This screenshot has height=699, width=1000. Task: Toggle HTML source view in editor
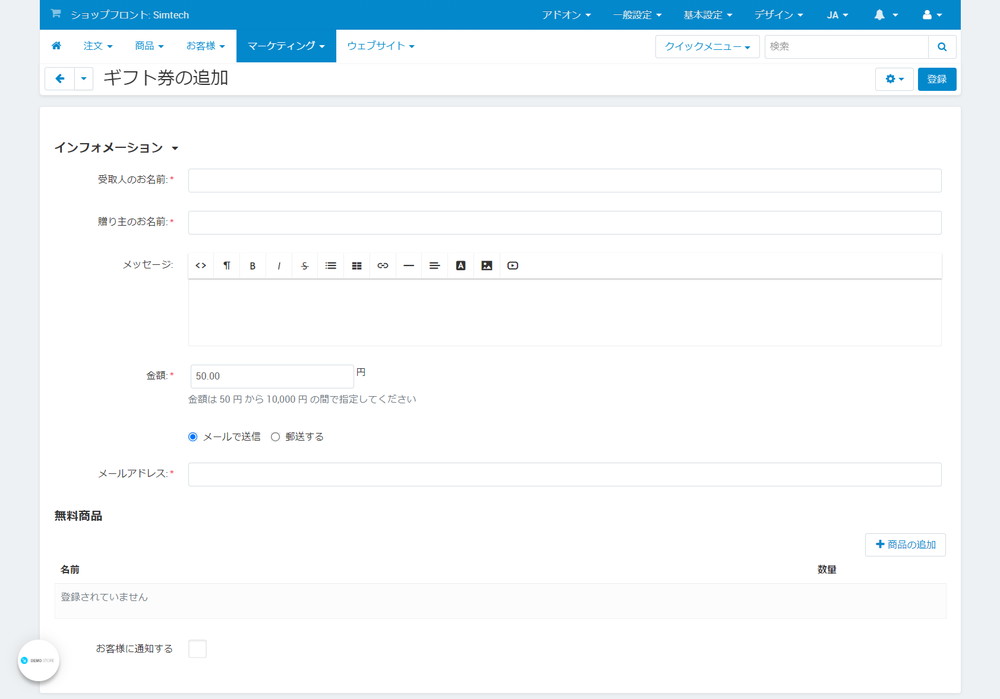[201, 266]
